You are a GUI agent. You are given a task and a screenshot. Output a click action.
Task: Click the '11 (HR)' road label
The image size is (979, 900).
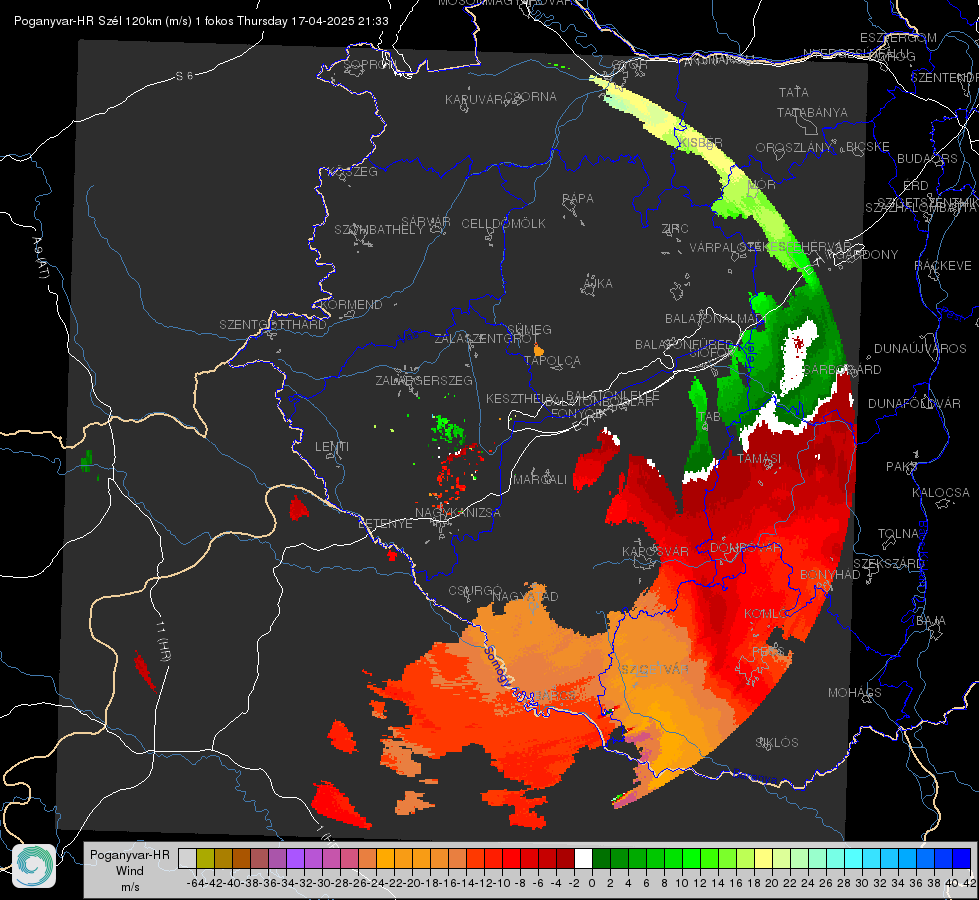[164, 643]
